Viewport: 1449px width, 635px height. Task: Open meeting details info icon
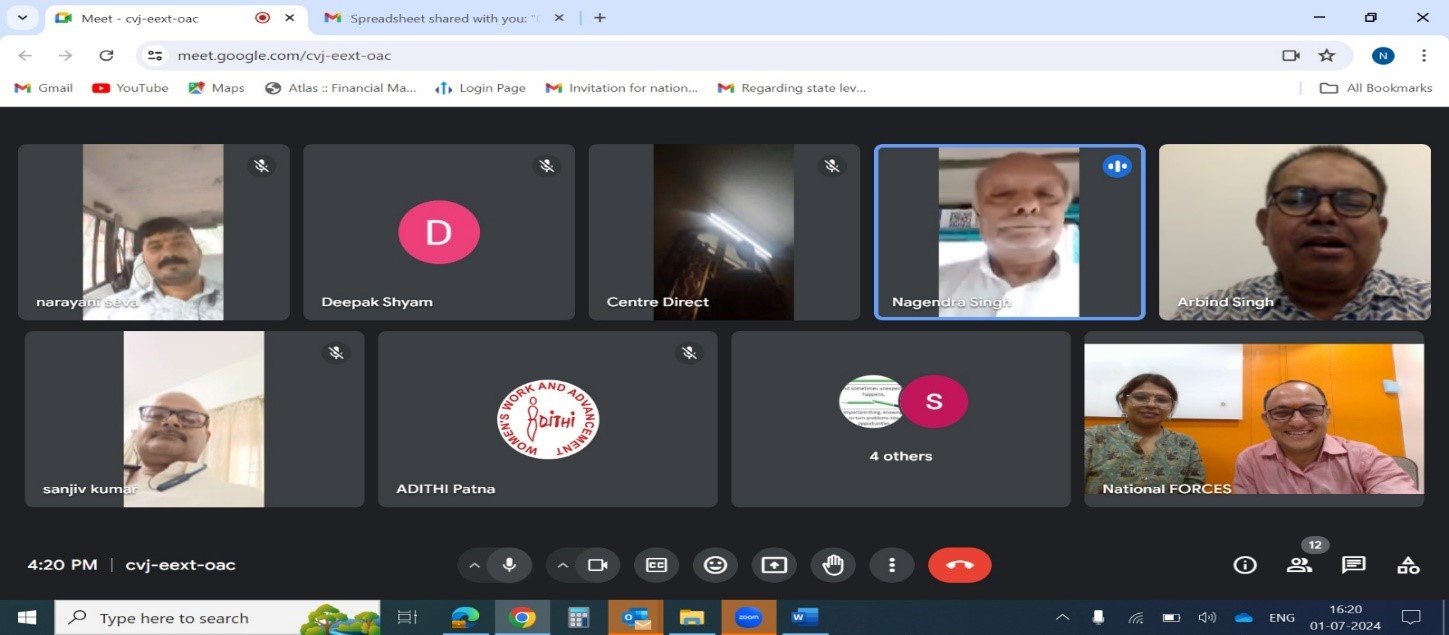point(1244,565)
